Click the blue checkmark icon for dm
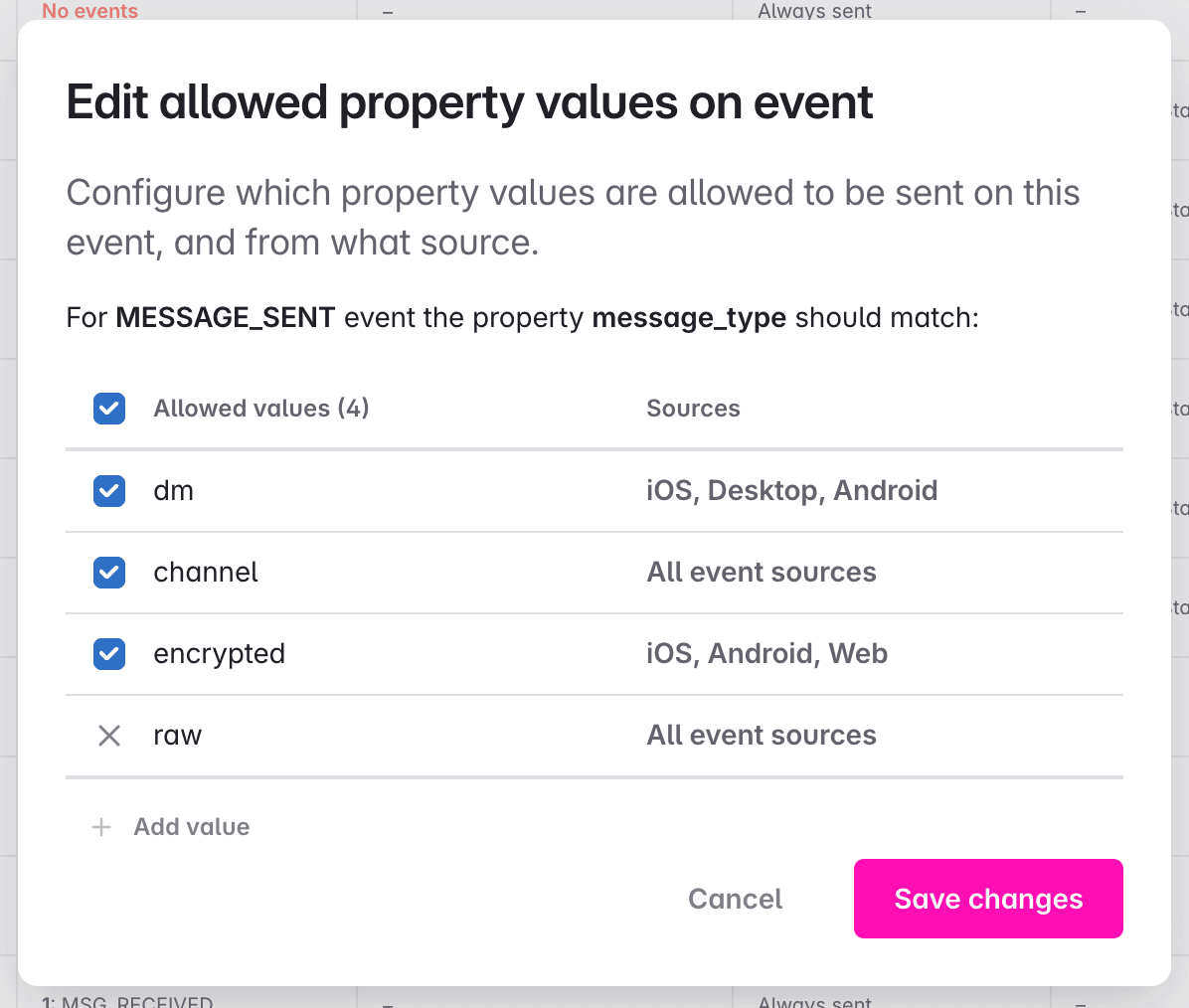The image size is (1189, 1008). pyautogui.click(x=109, y=491)
